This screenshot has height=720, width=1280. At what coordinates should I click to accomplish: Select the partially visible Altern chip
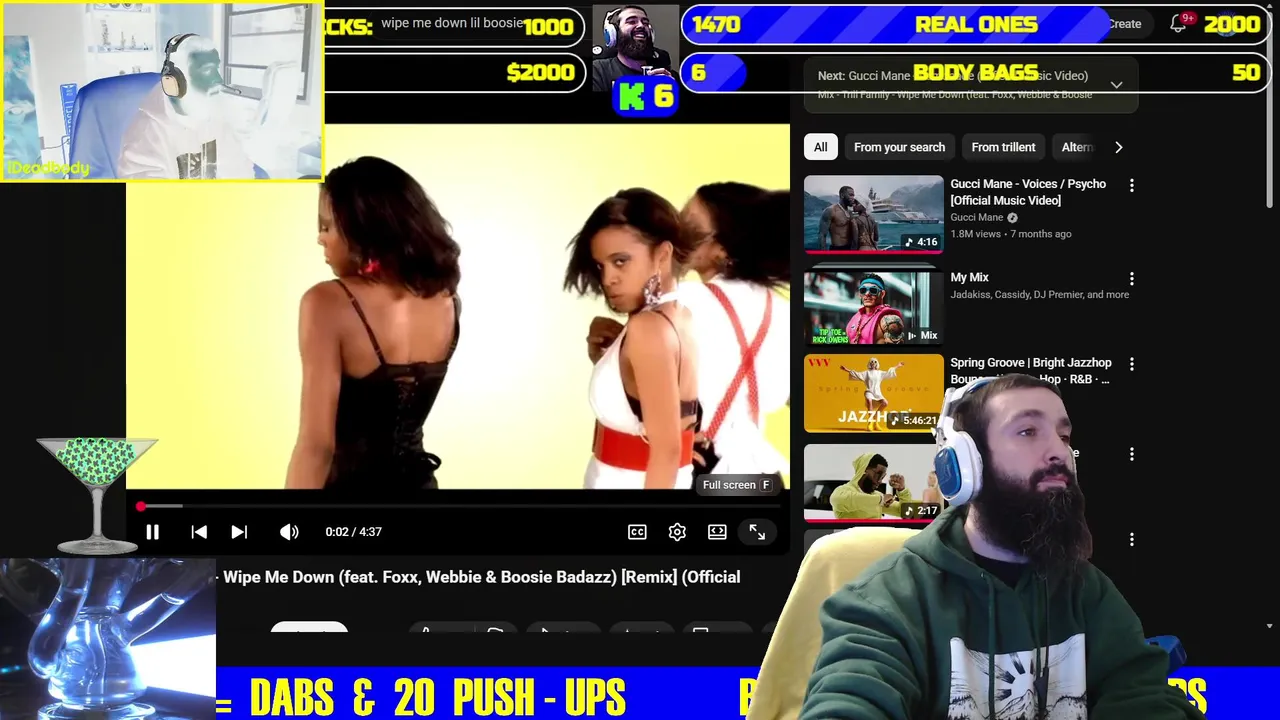pos(1076,147)
